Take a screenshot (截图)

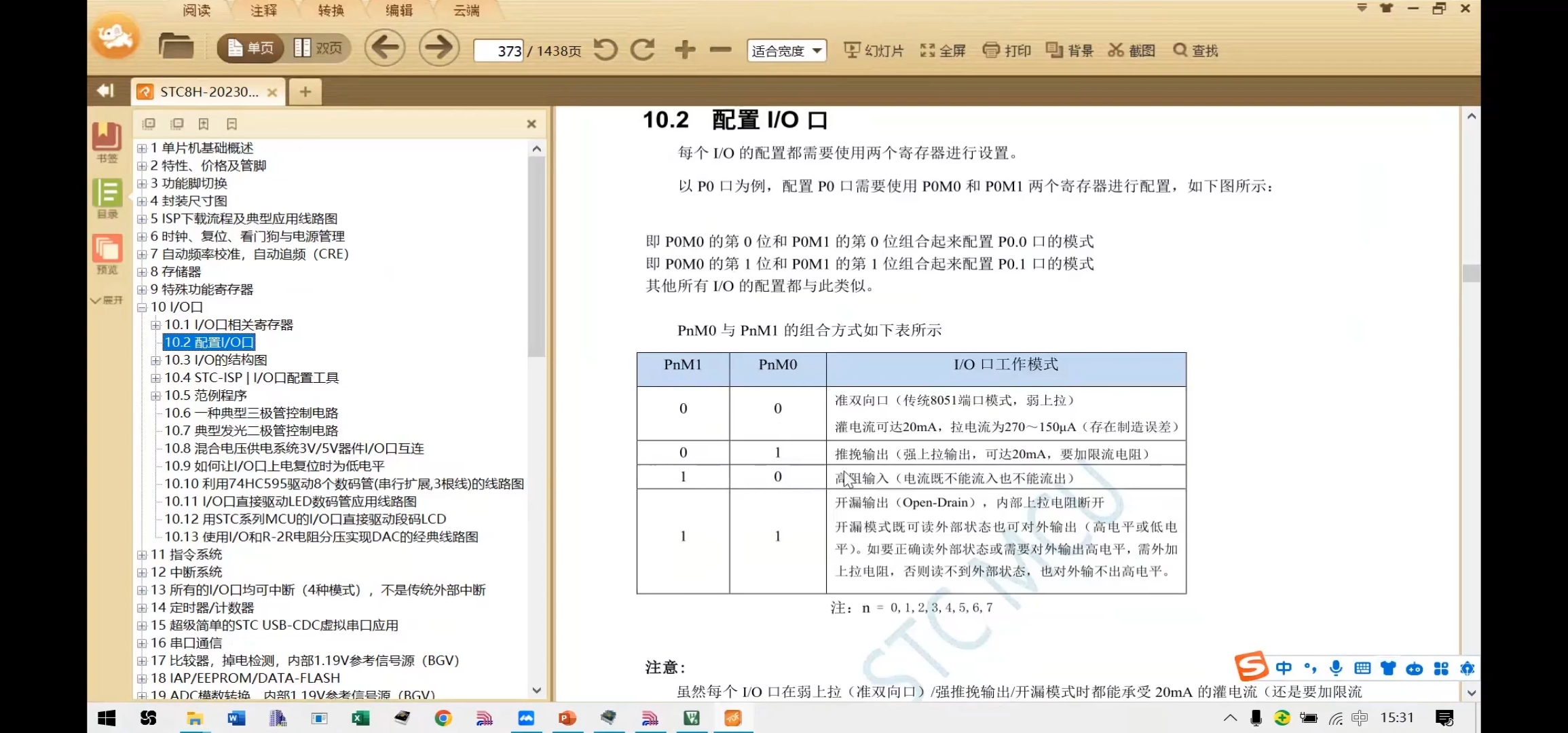coord(1132,50)
